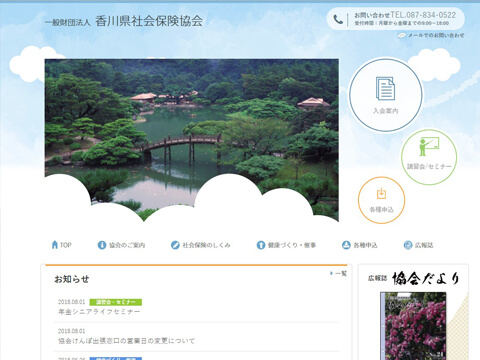Open 各種申込 navigation menu item
This screenshot has height=360, width=480.
tap(365, 245)
